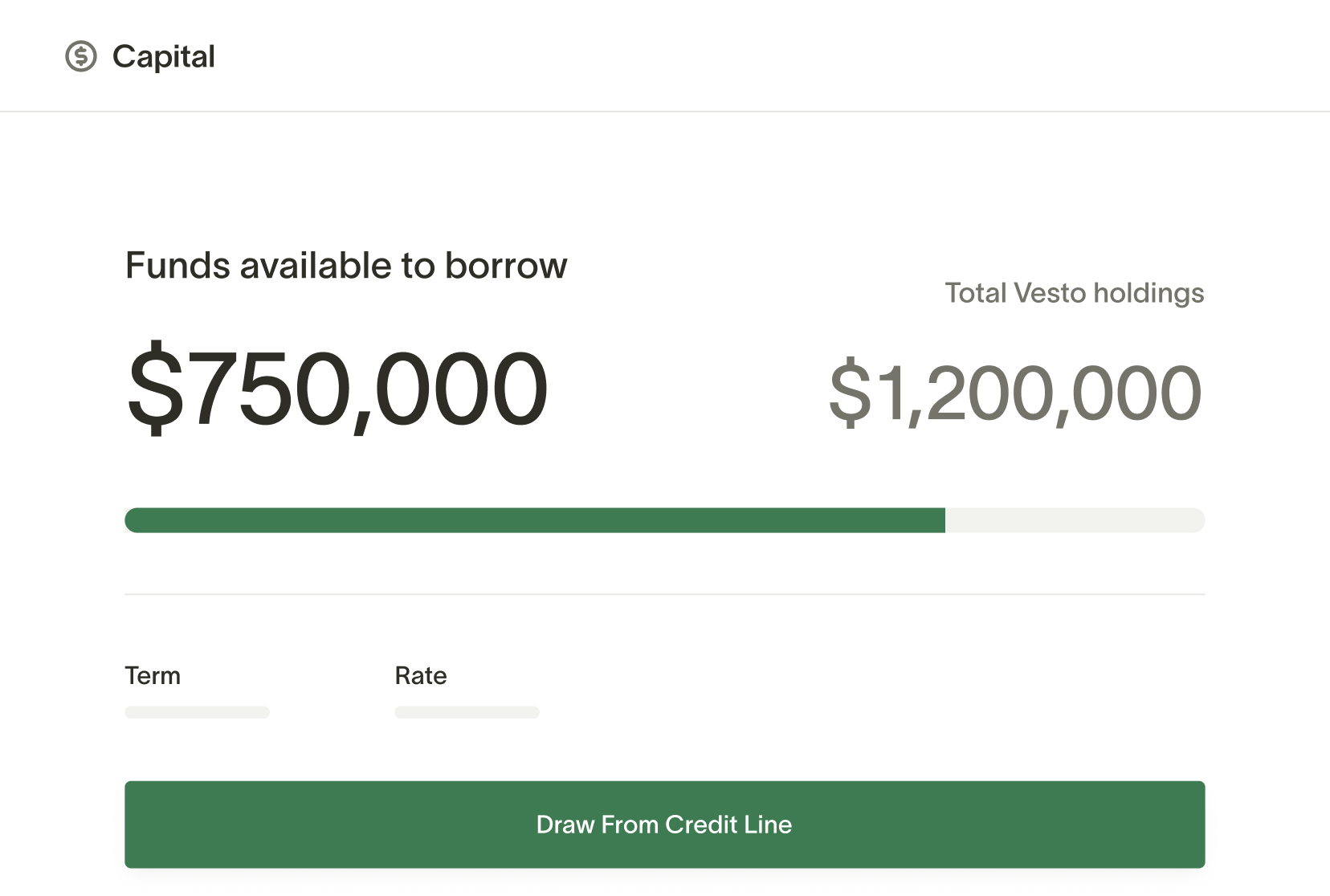The width and height of the screenshot is (1330, 896).
Task: Click the Capital dollar-sign circle icon
Action: (81, 56)
